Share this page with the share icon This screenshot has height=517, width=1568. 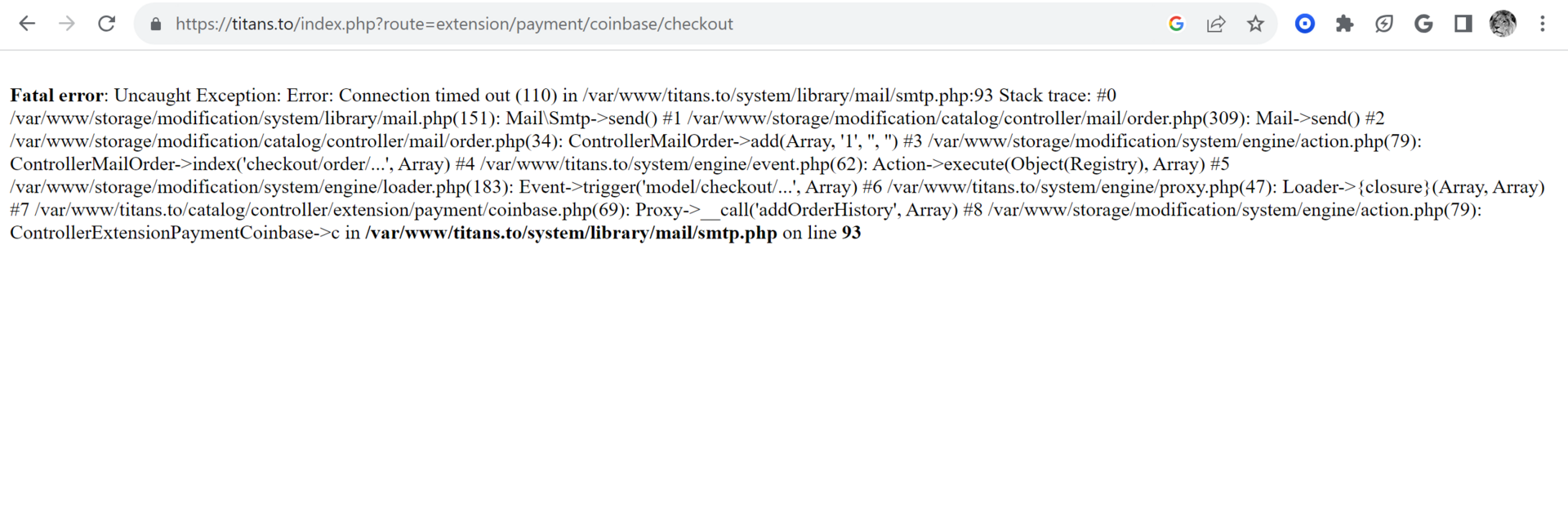click(1216, 24)
